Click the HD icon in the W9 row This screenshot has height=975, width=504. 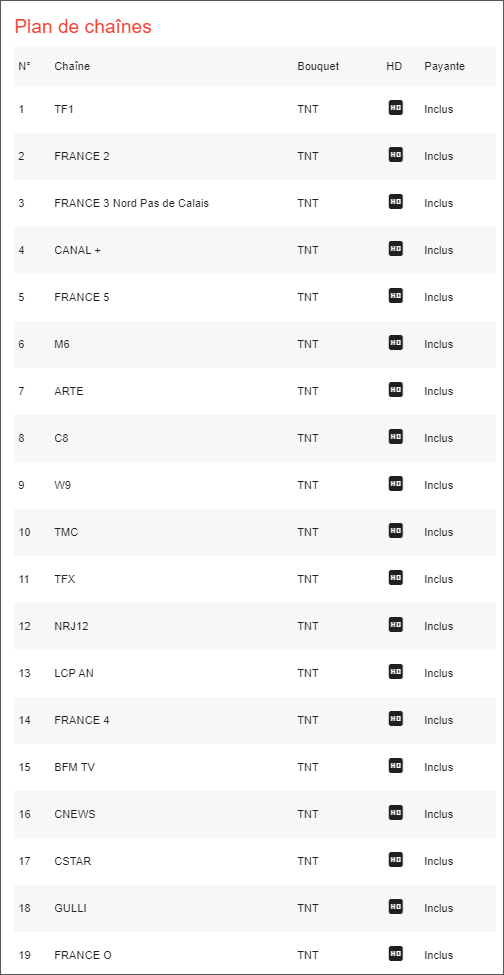click(395, 484)
